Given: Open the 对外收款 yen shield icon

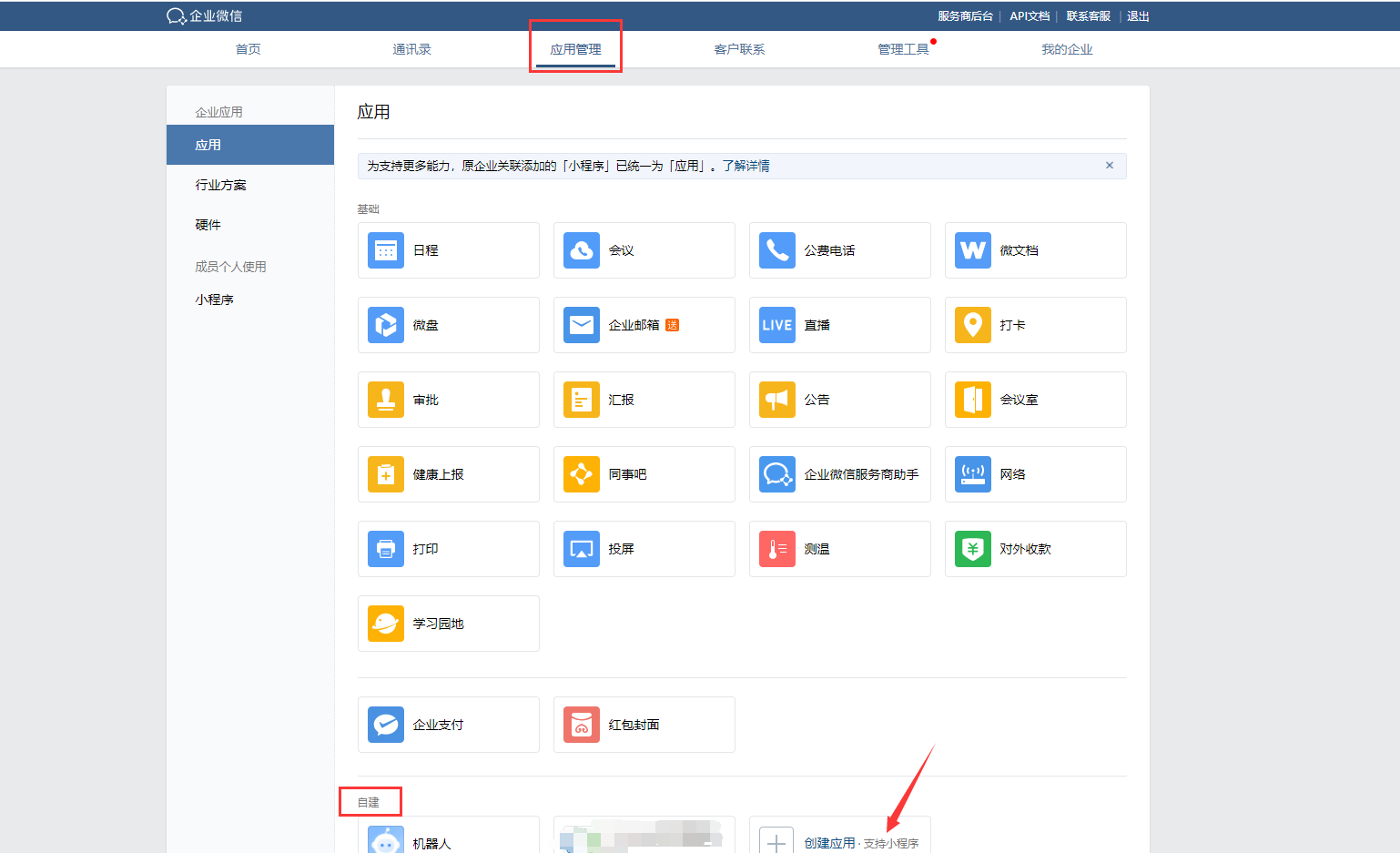Looking at the screenshot, I should 973,549.
